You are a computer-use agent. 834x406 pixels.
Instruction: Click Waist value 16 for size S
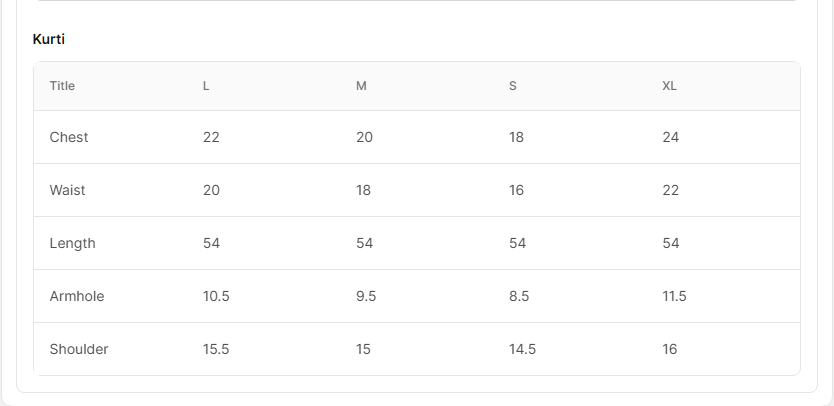click(x=516, y=190)
